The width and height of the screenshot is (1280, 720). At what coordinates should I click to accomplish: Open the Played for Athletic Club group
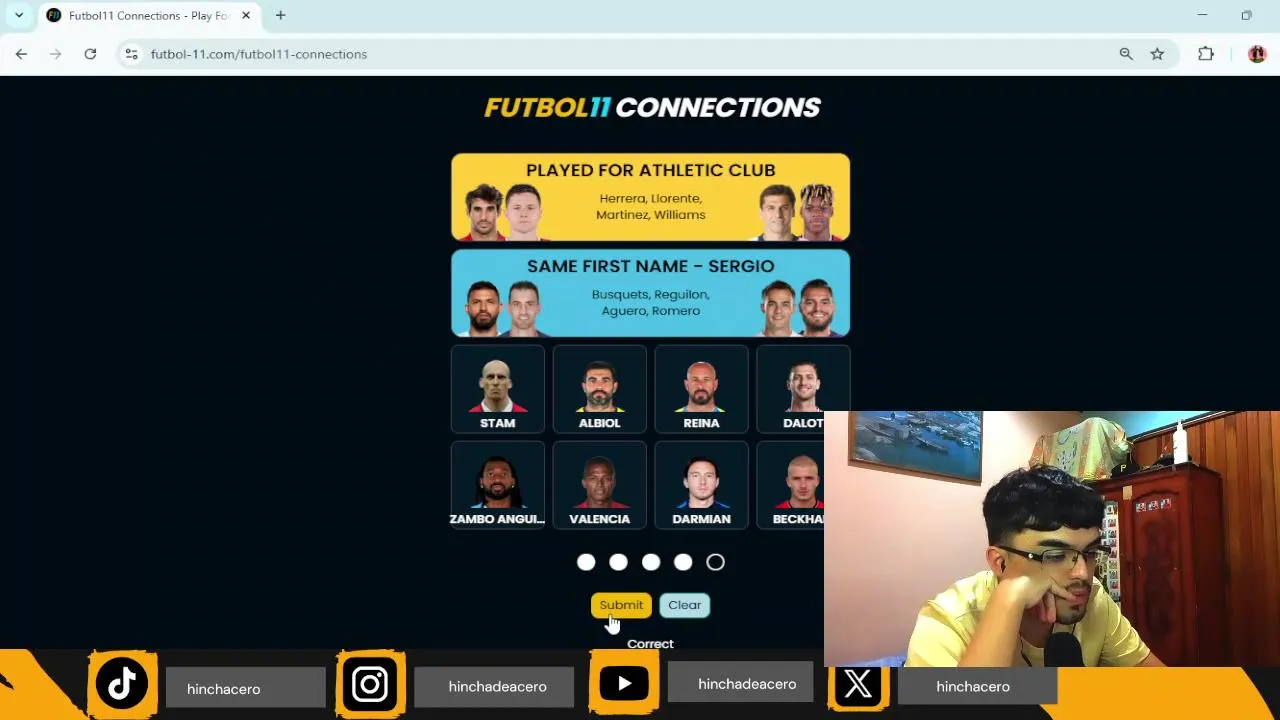(x=650, y=197)
